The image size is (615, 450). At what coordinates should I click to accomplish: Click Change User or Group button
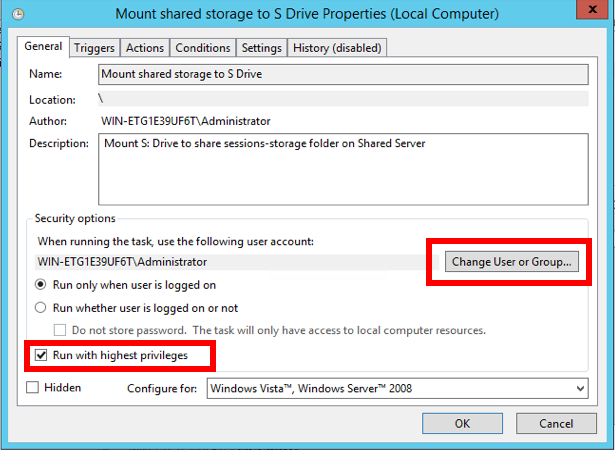pyautogui.click(x=511, y=262)
